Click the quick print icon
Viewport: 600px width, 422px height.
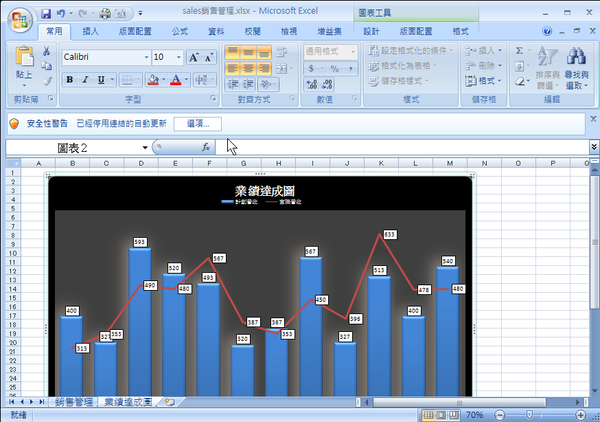105,14
